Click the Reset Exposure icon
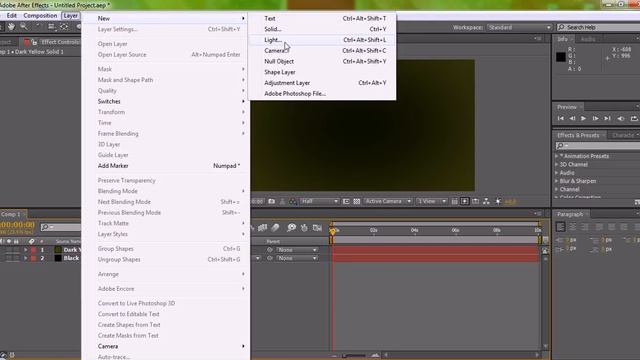The image size is (640, 360). pos(498,201)
